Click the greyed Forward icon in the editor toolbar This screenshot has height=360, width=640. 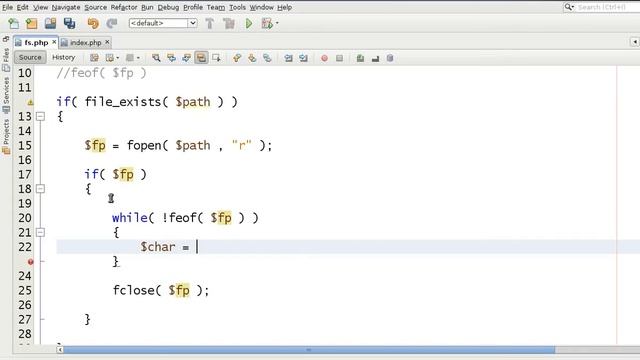click(130, 58)
